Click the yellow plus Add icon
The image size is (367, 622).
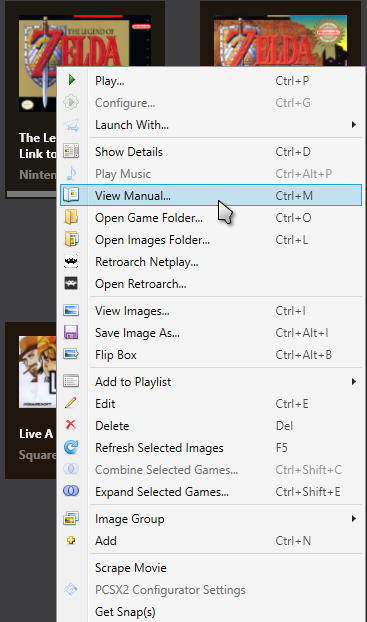[71, 540]
